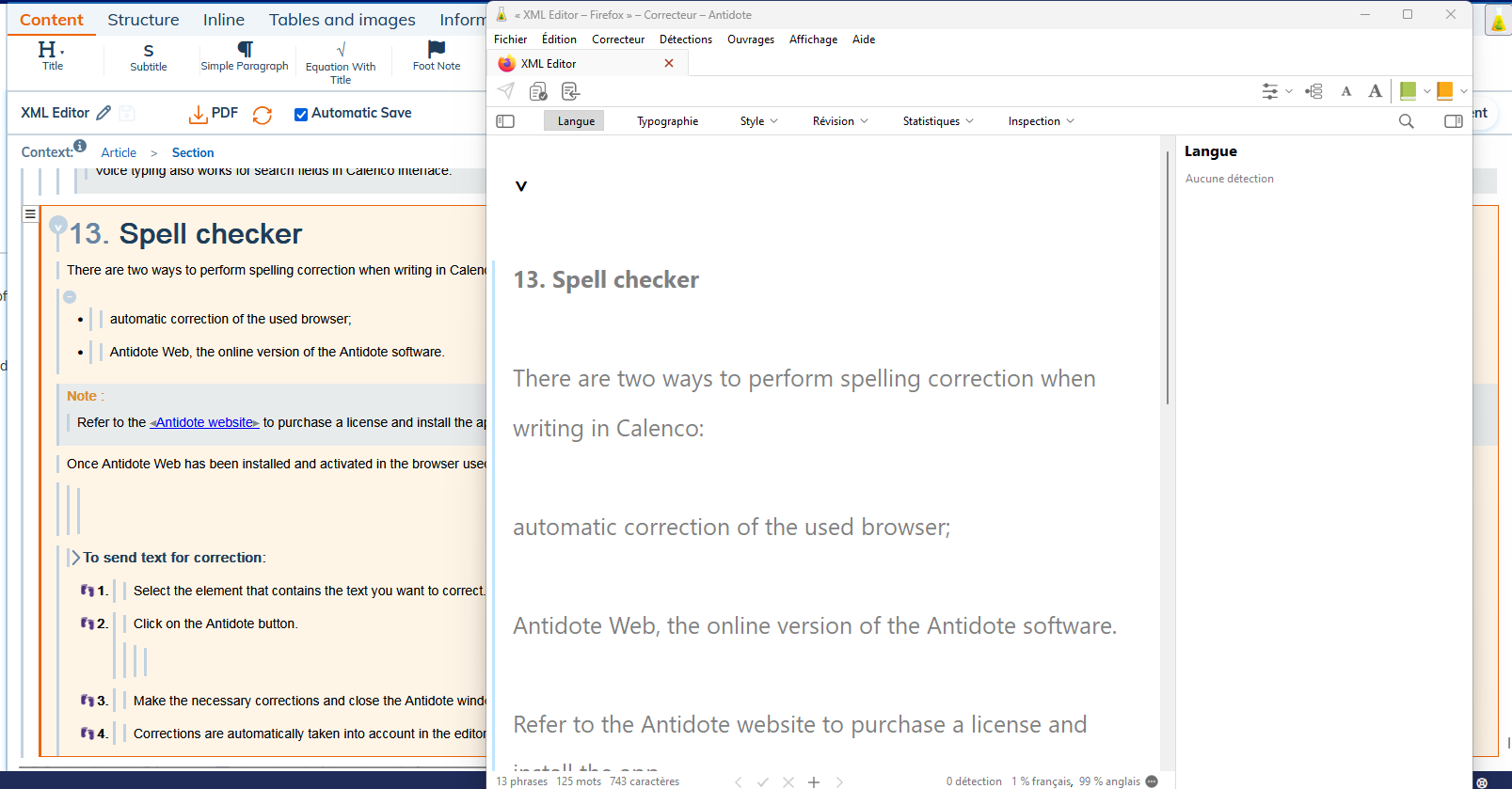Viewport: 1512px width, 789px height.
Task: Click the pencil edit icon beside XML Editor
Action: (x=103, y=113)
